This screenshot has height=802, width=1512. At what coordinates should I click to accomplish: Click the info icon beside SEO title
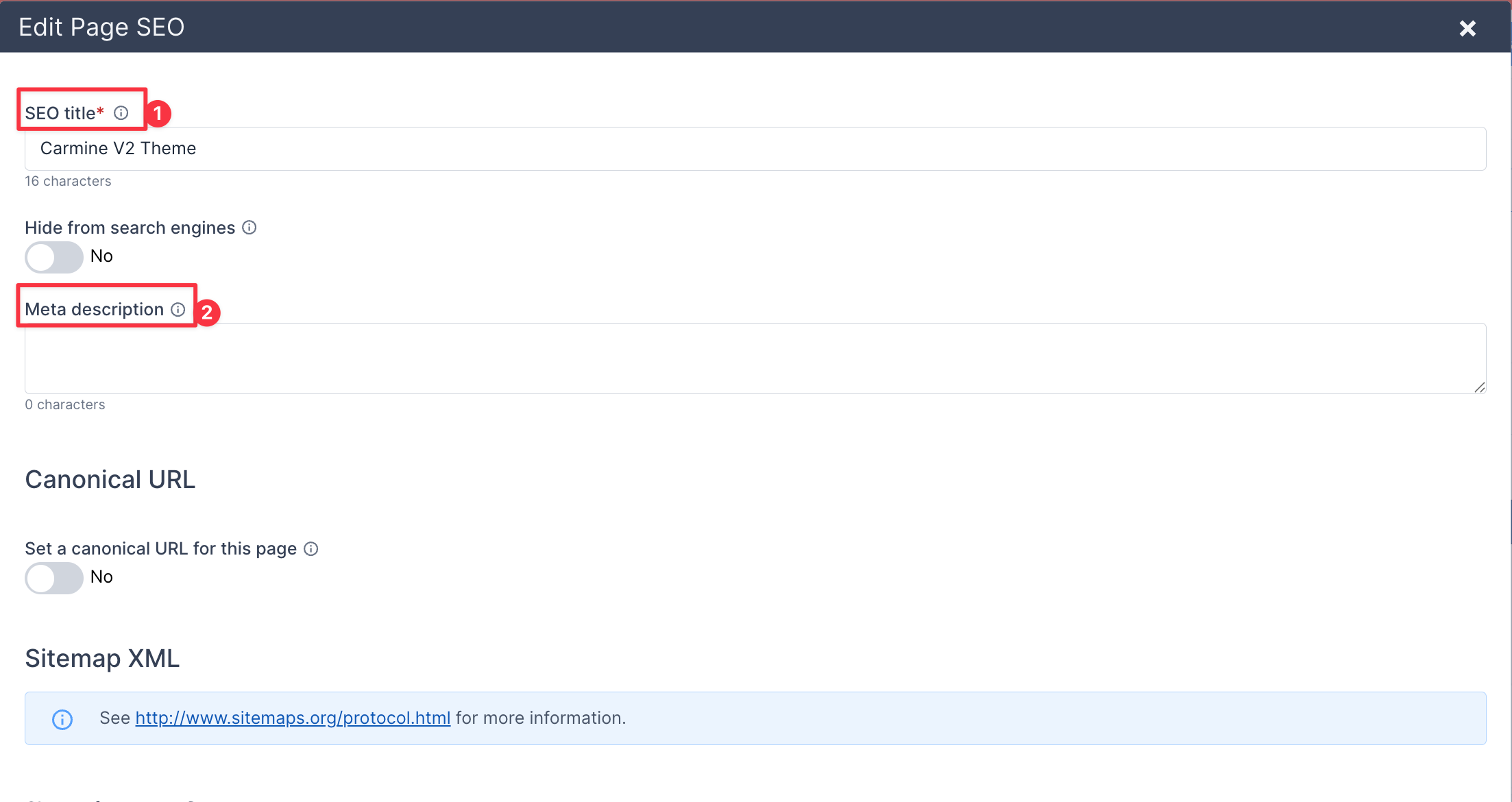pyautogui.click(x=121, y=113)
